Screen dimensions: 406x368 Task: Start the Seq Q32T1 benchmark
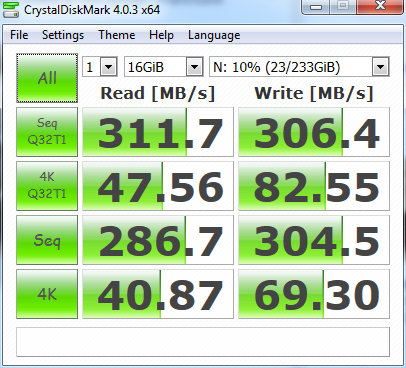point(47,132)
